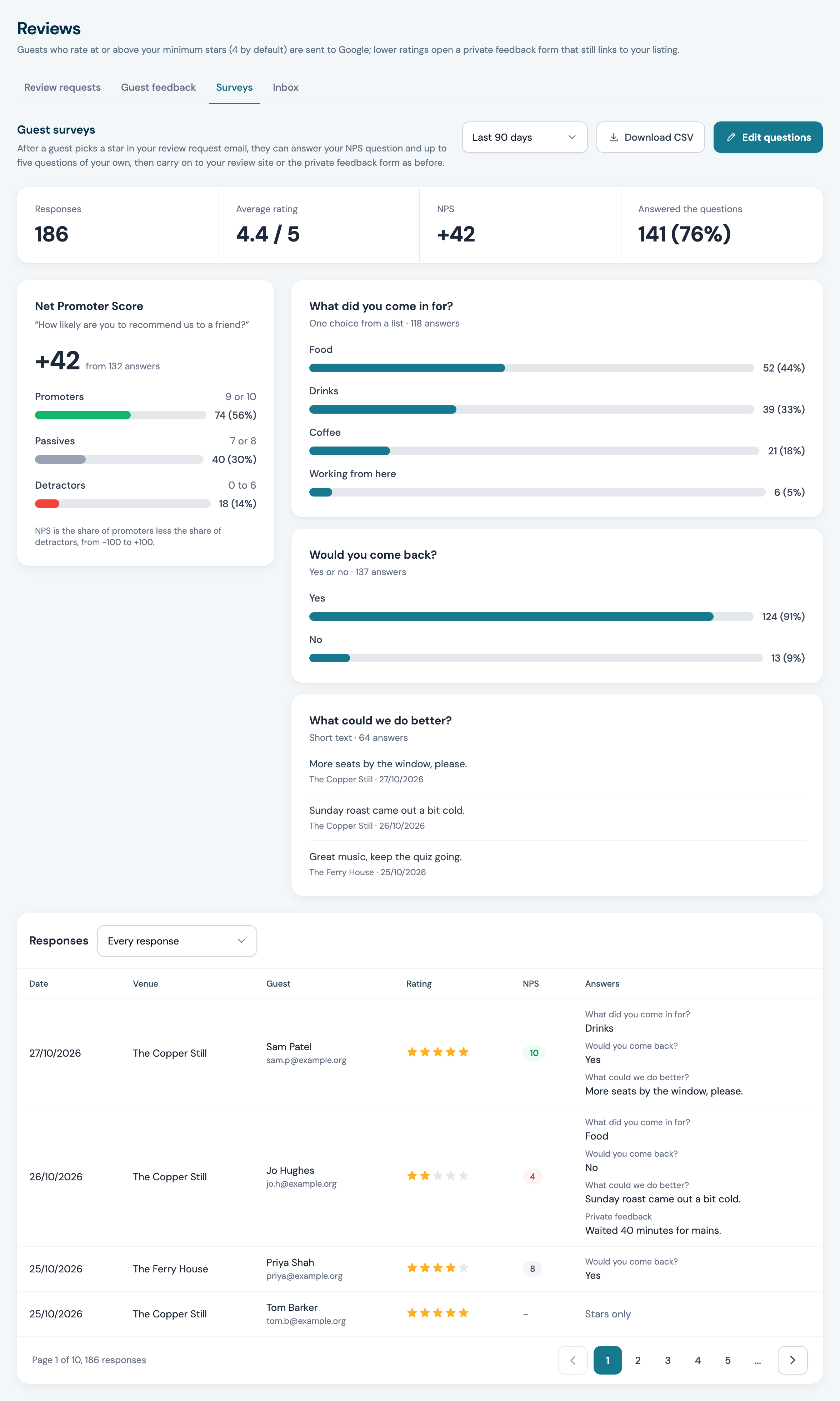
Task: Go to page 2 of responses
Action: pyautogui.click(x=637, y=1360)
